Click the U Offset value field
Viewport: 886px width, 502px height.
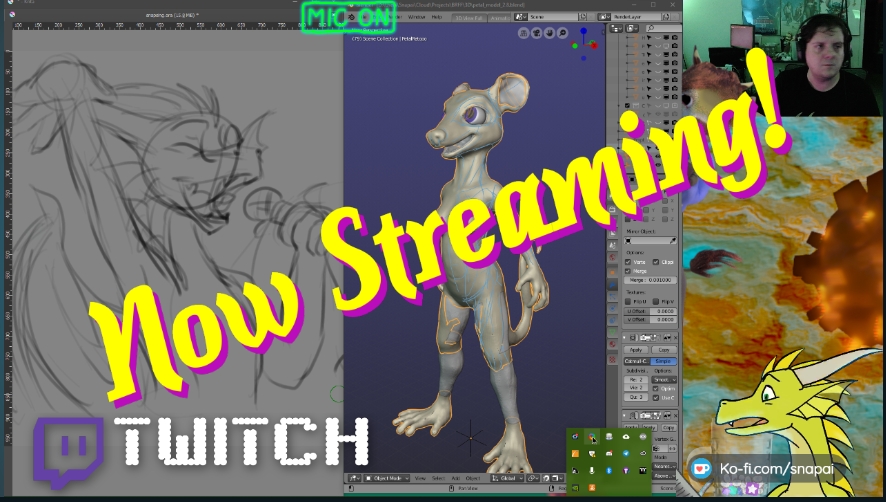click(x=650, y=311)
